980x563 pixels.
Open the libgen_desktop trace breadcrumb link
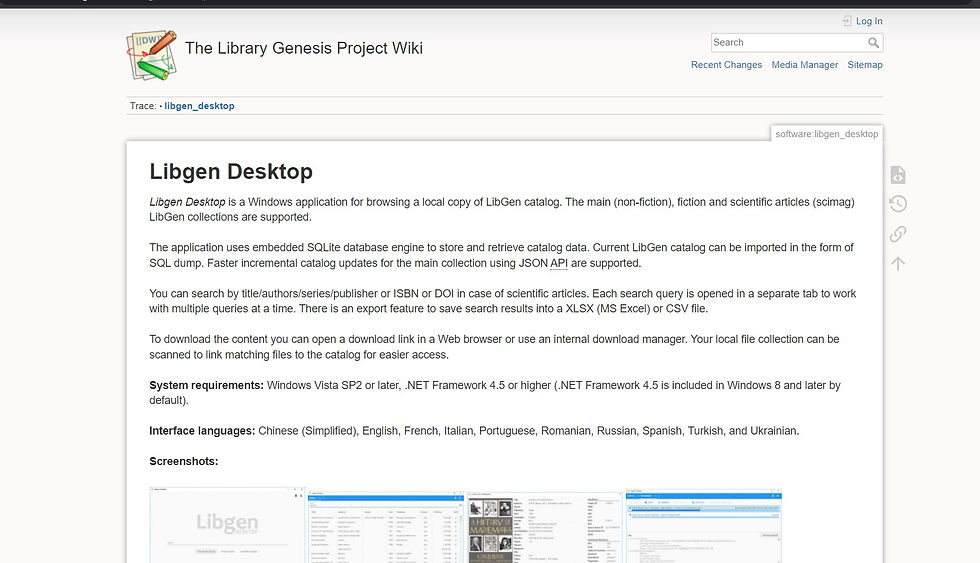coord(199,106)
